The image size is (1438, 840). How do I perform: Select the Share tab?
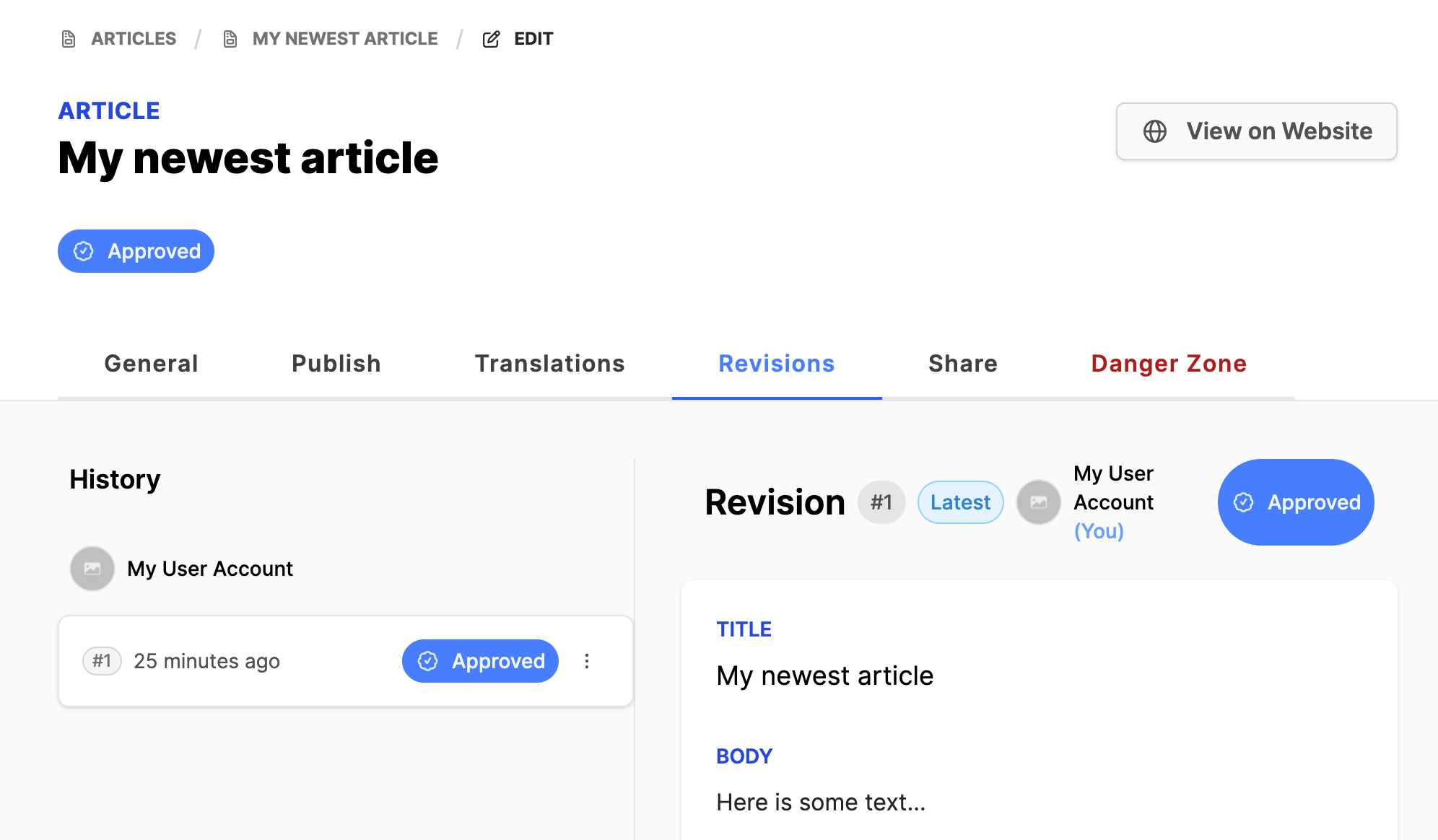[x=962, y=364]
